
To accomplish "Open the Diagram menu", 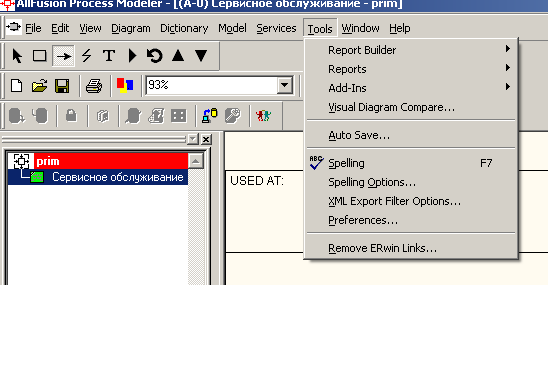I will [x=131, y=28].
